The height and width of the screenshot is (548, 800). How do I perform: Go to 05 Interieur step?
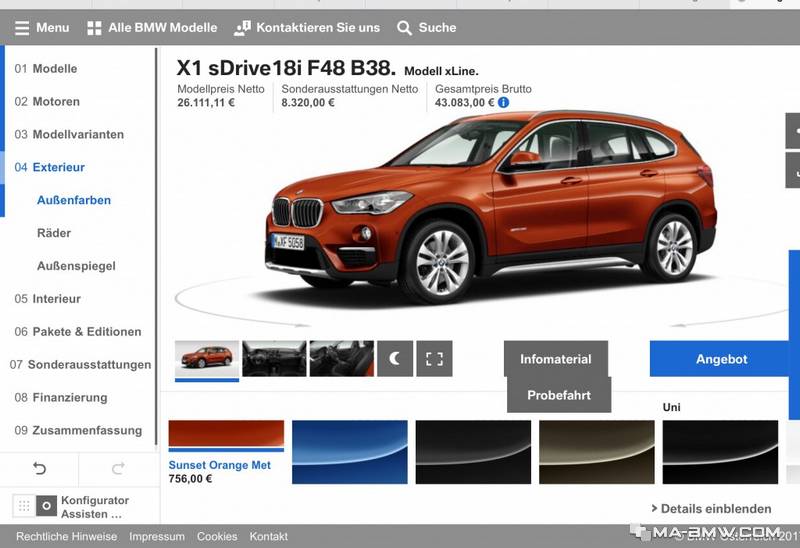coord(47,298)
